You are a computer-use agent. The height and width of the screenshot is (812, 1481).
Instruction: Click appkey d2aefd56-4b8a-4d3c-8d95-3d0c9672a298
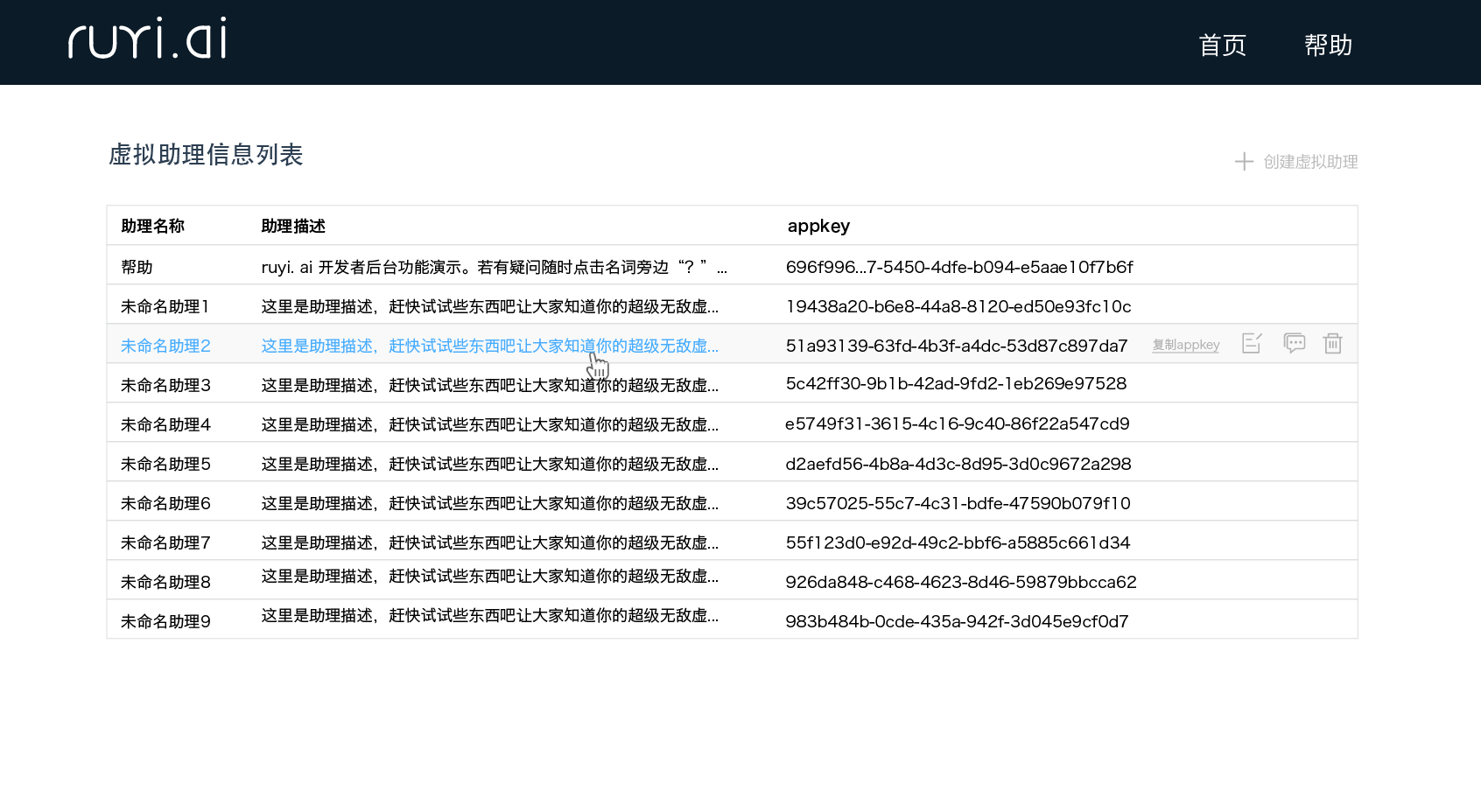tap(958, 464)
